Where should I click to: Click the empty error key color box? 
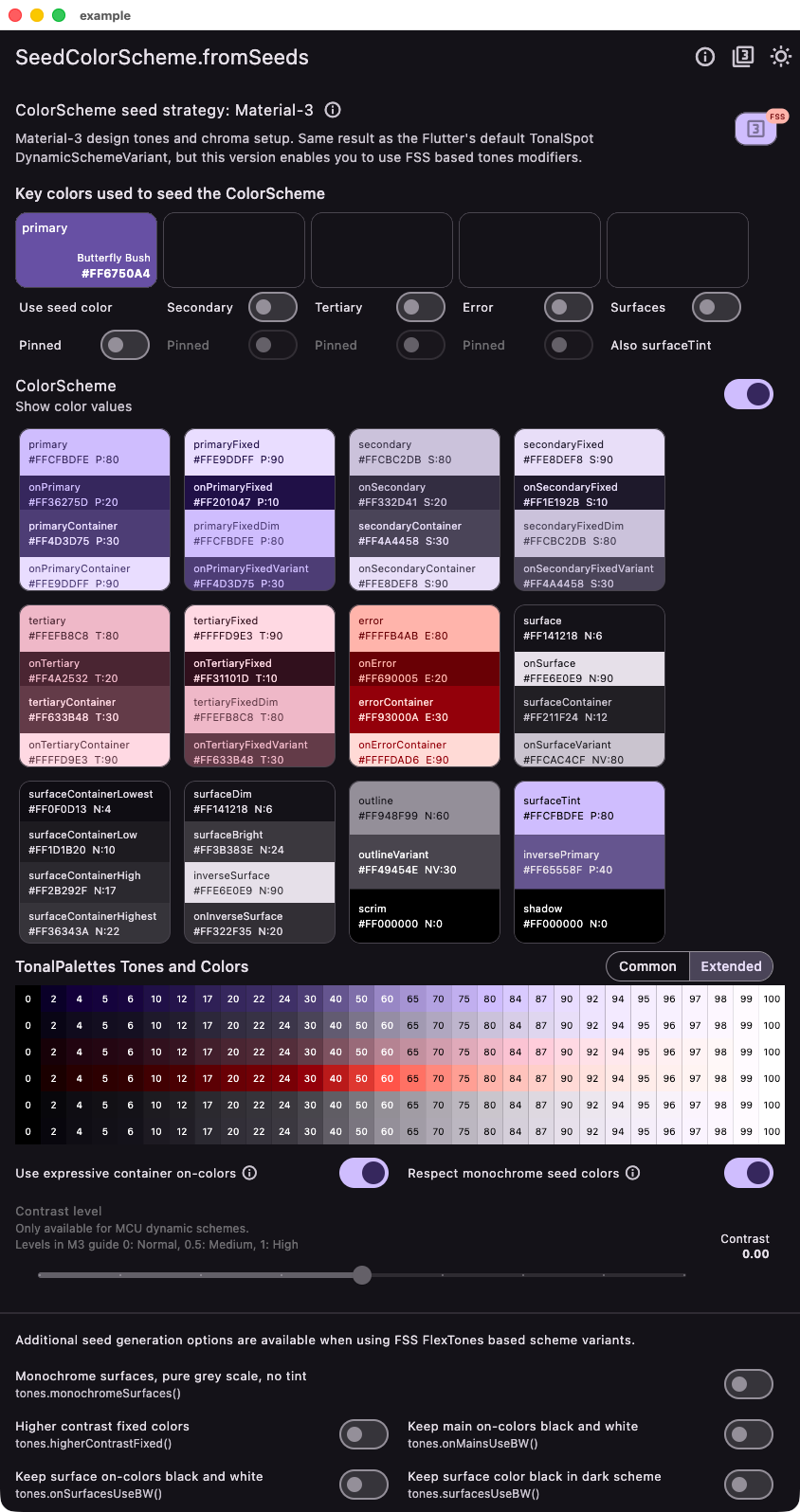click(x=530, y=250)
